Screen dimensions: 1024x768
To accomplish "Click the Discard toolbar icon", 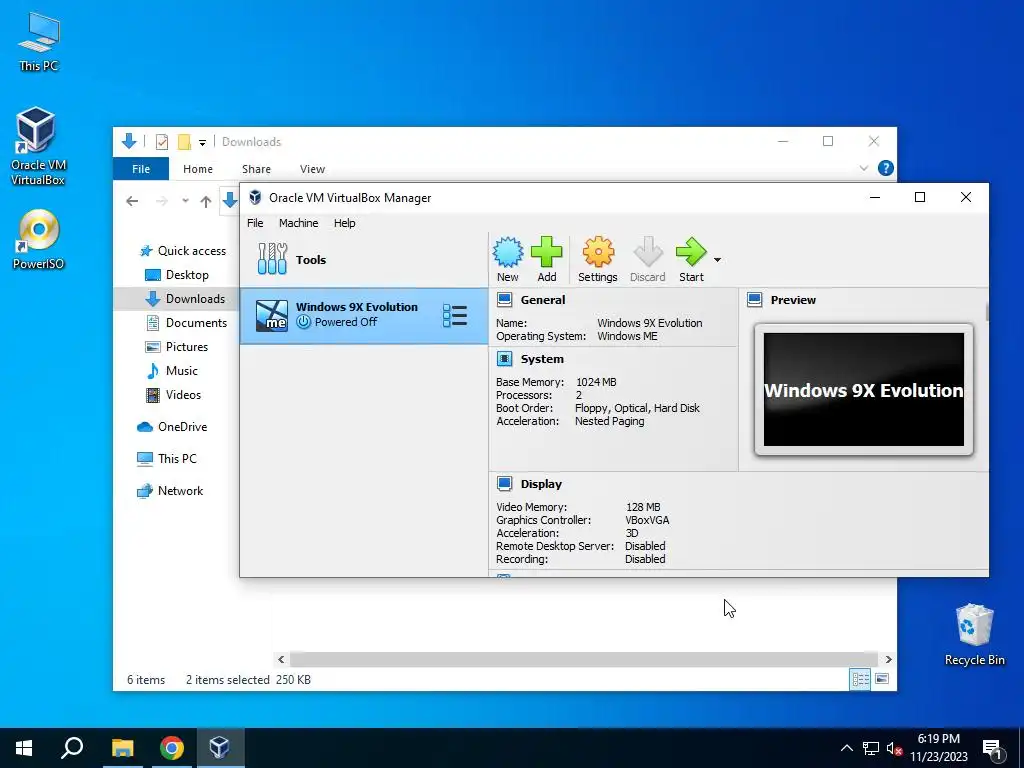I will [x=648, y=259].
